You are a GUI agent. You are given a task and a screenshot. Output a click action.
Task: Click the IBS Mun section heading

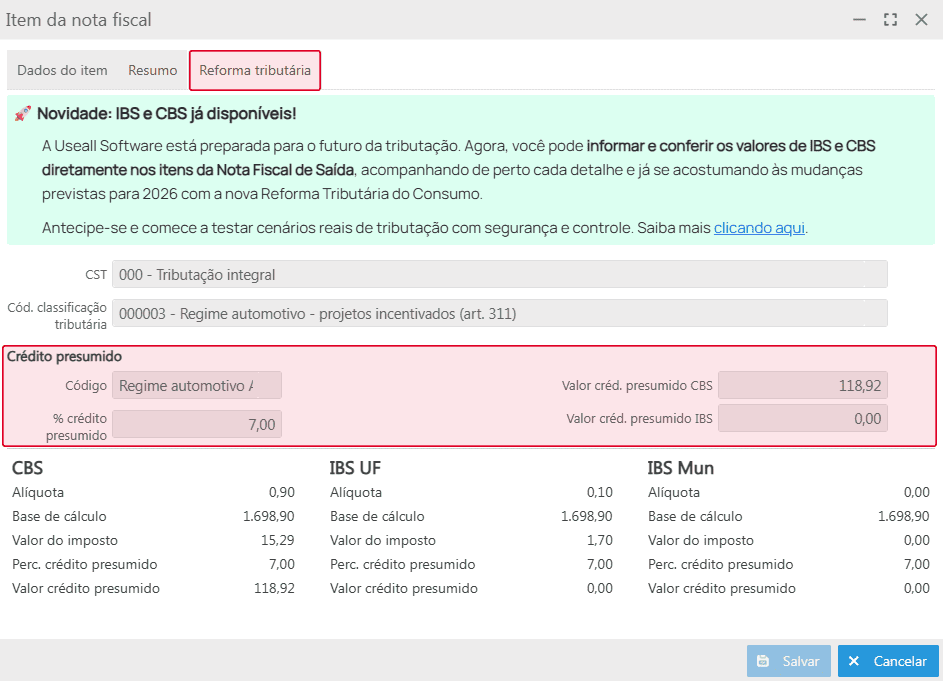point(680,468)
